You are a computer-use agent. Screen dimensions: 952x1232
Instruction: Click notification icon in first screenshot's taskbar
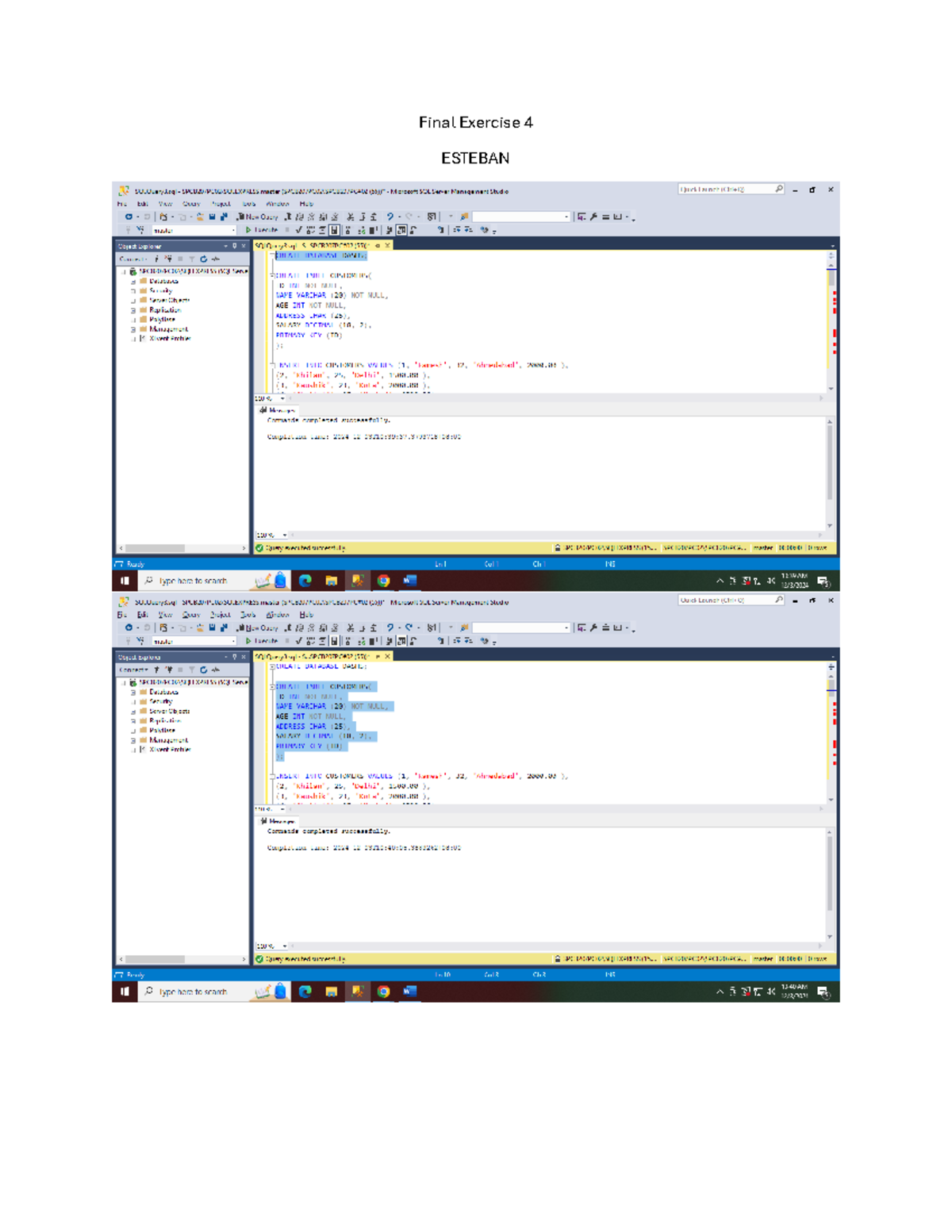pyautogui.click(x=823, y=581)
